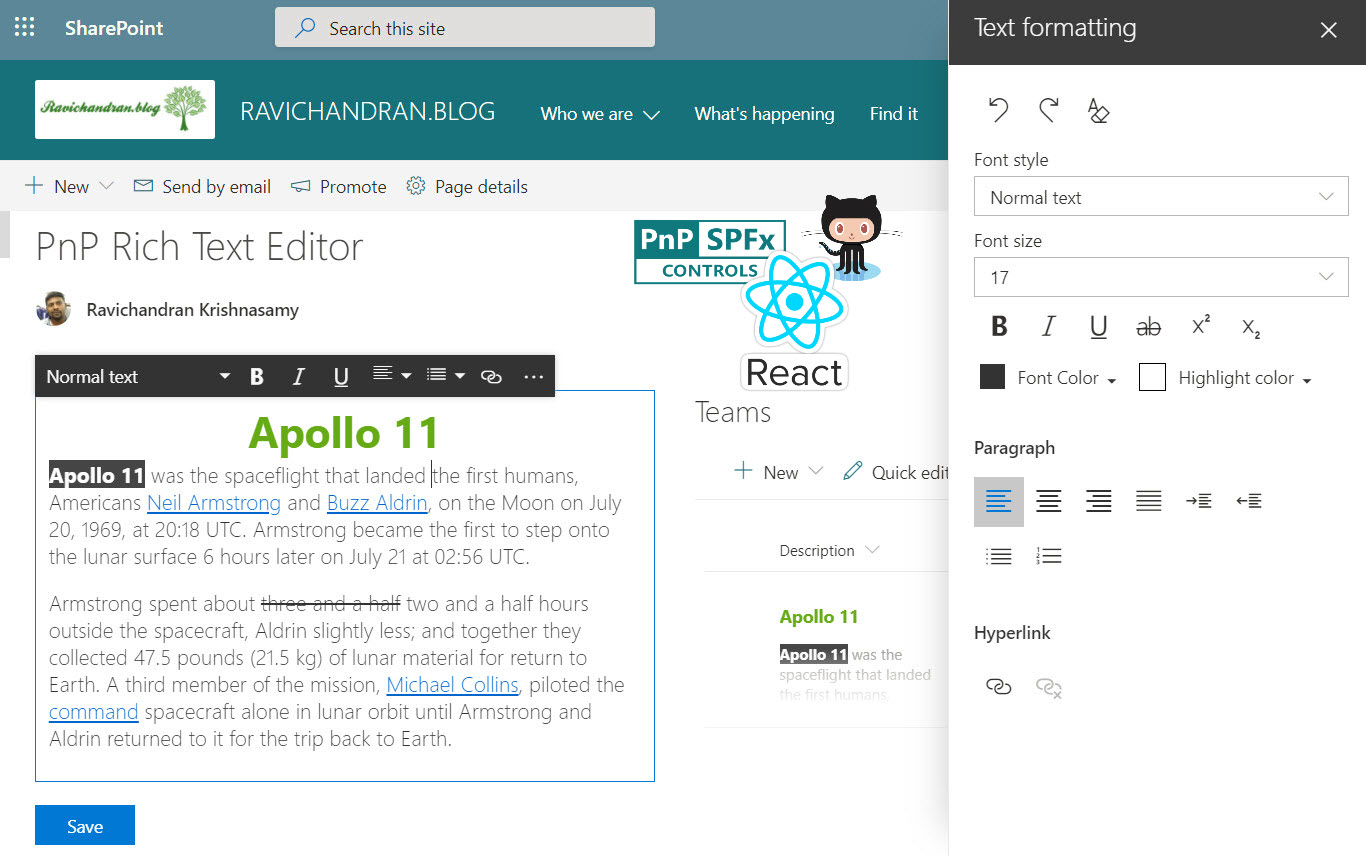Click the Undo icon in Text formatting panel
1366x856 pixels.
point(998,110)
